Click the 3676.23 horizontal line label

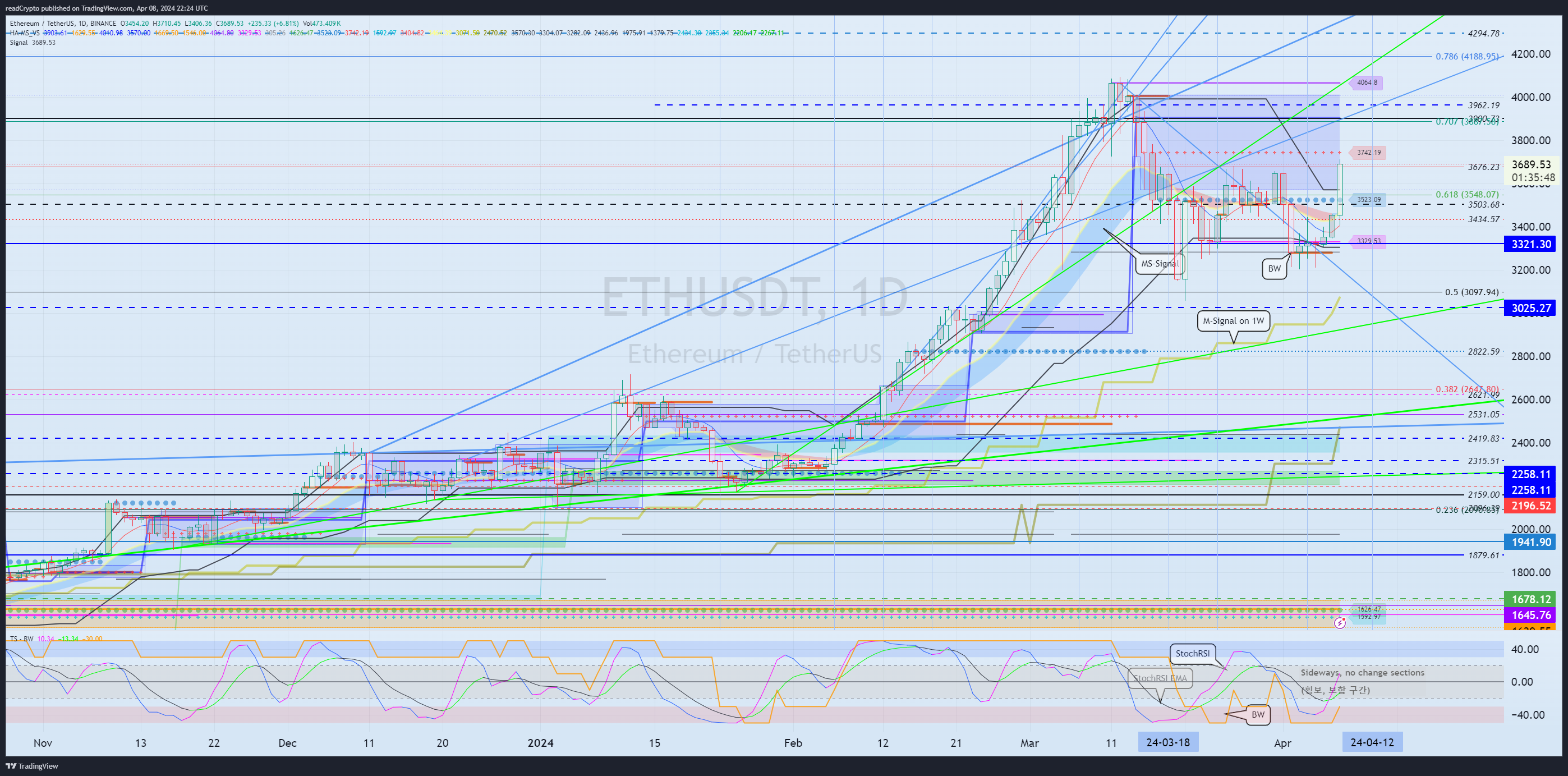(1483, 167)
